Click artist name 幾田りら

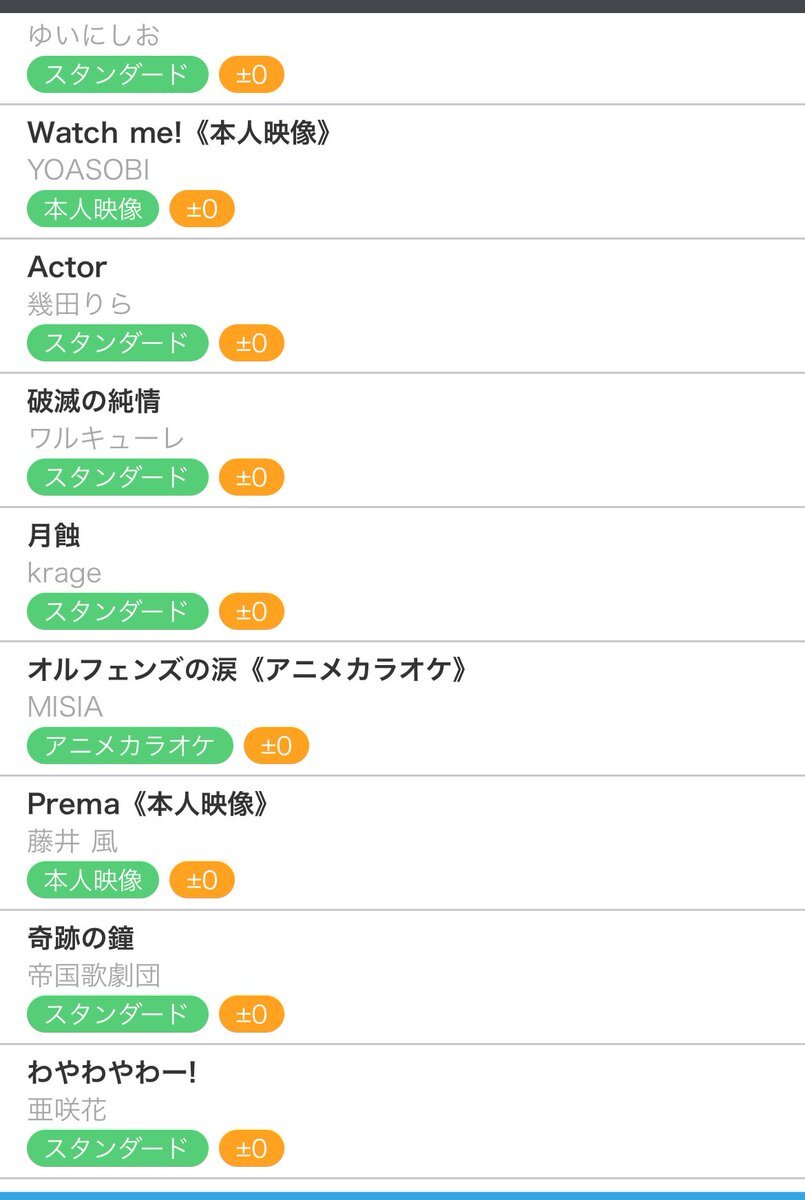(x=80, y=304)
